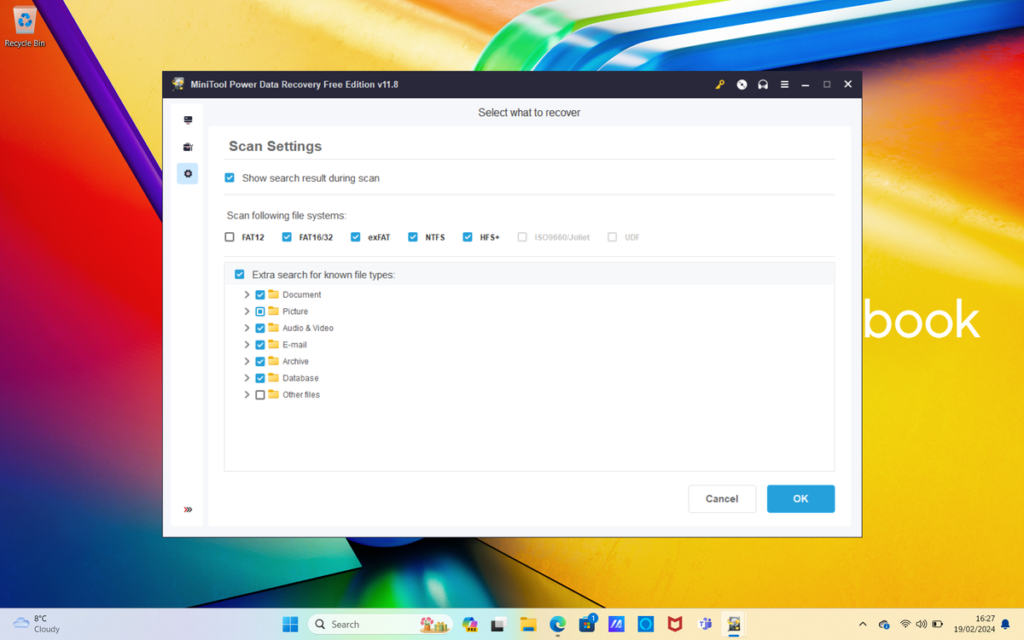Screen dimensions: 1024x640
Task: Open the McAfee taskbar icon
Action: tap(675, 624)
